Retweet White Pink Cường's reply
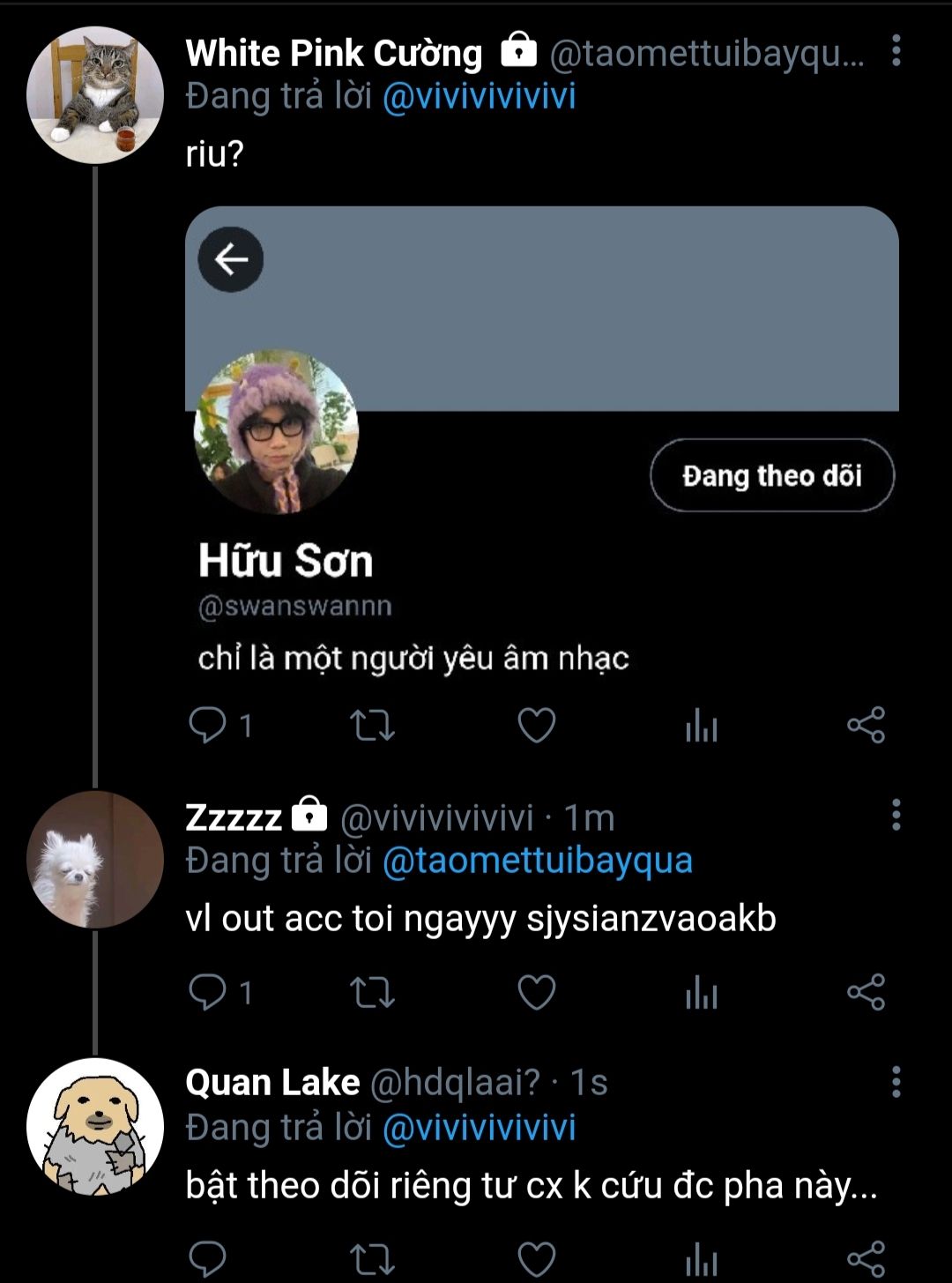The height and width of the screenshot is (1283, 952). (x=372, y=726)
